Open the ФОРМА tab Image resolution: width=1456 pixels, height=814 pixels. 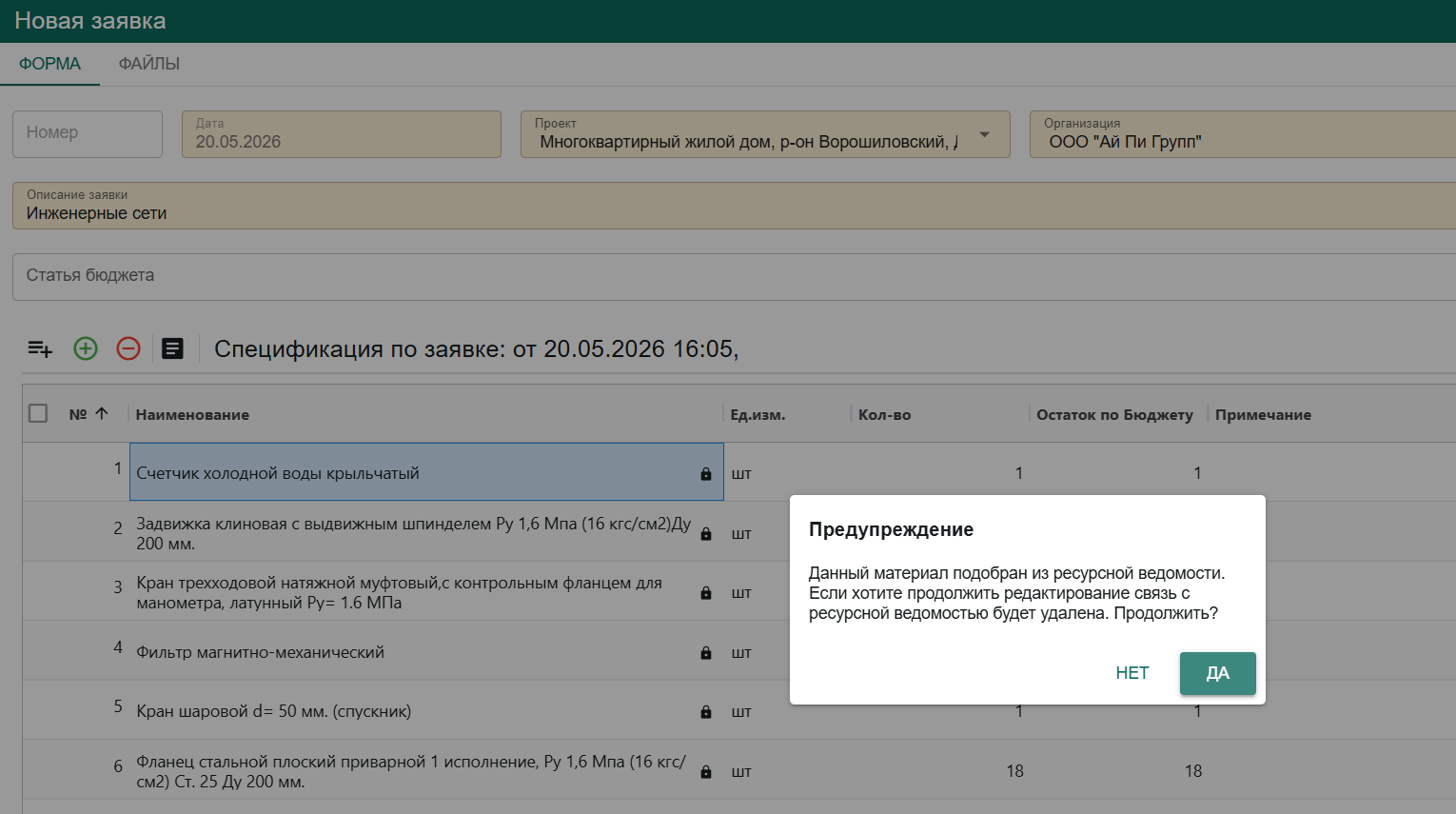click(x=49, y=64)
